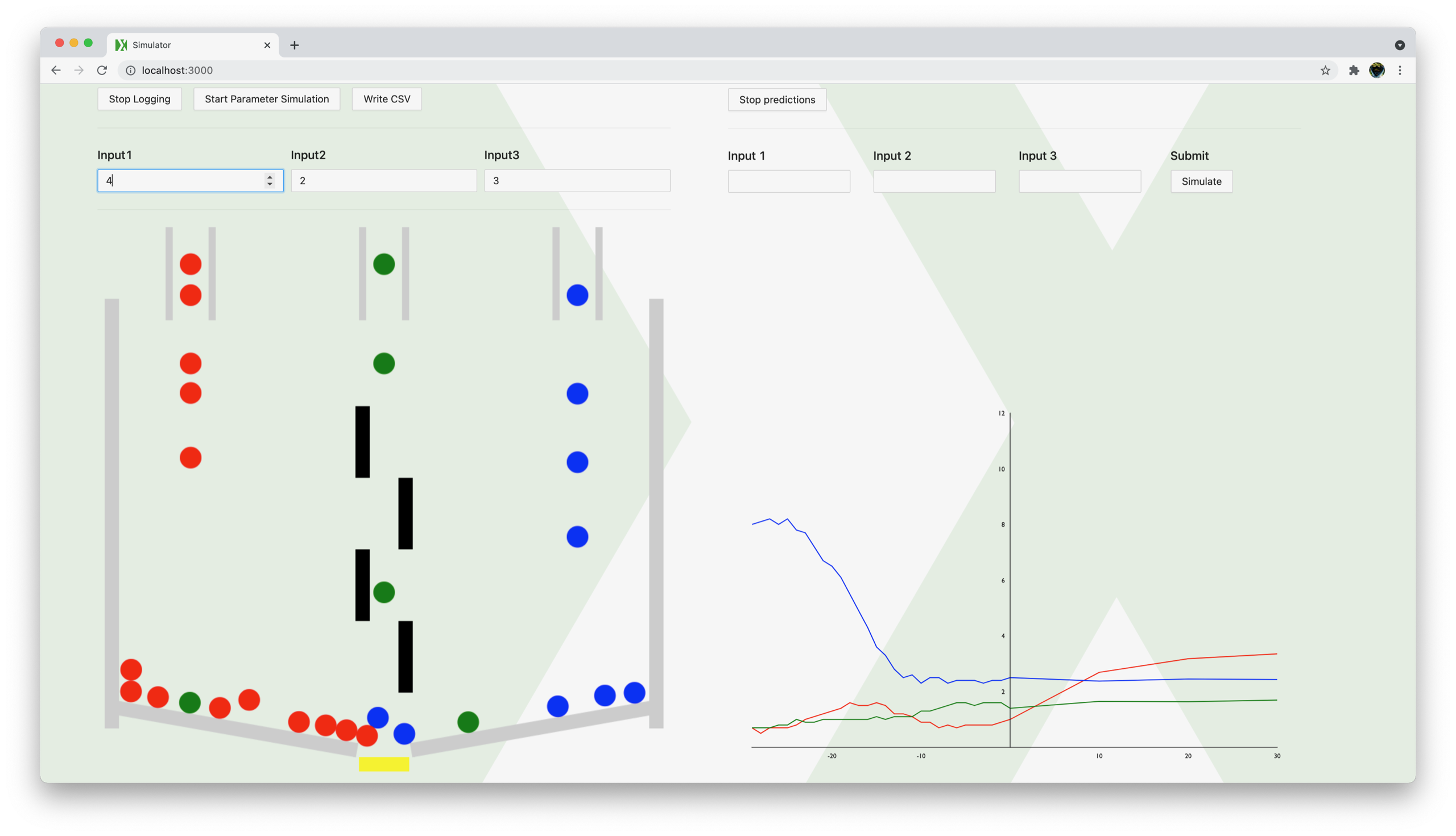
Task: Click the yellow outlet at funnel bottom
Action: click(383, 764)
